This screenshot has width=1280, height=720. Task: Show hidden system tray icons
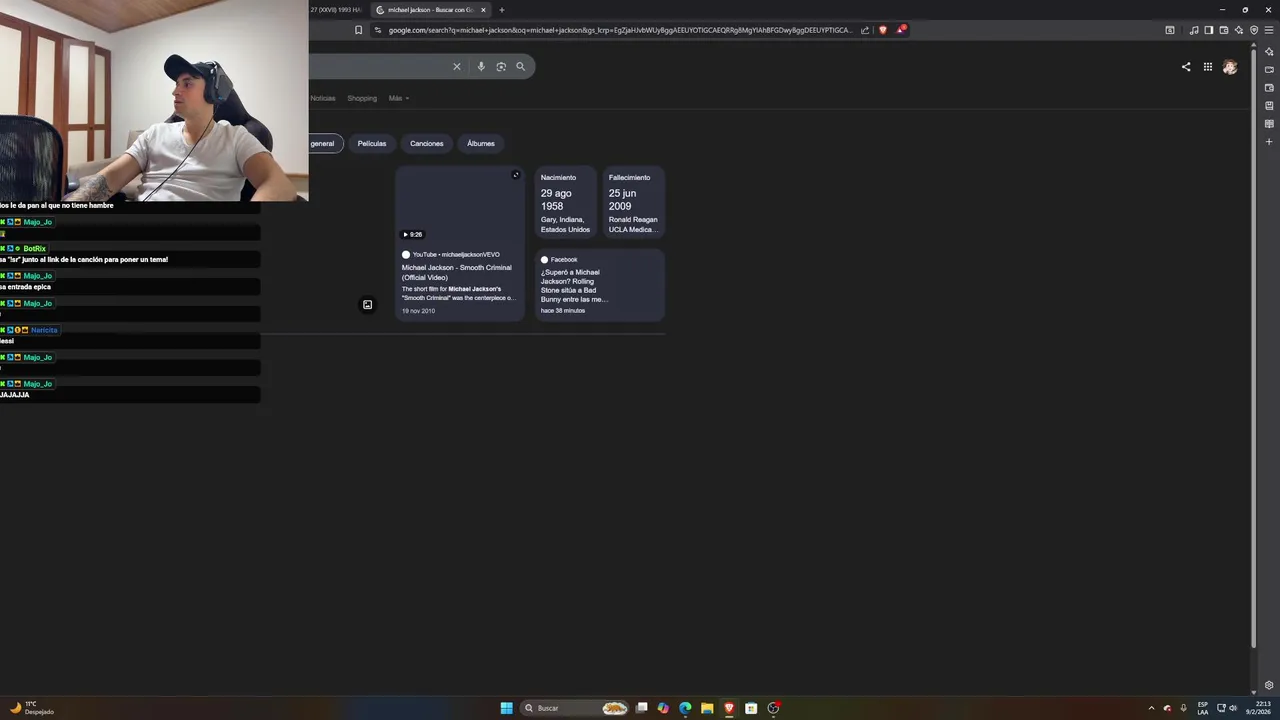click(1151, 708)
